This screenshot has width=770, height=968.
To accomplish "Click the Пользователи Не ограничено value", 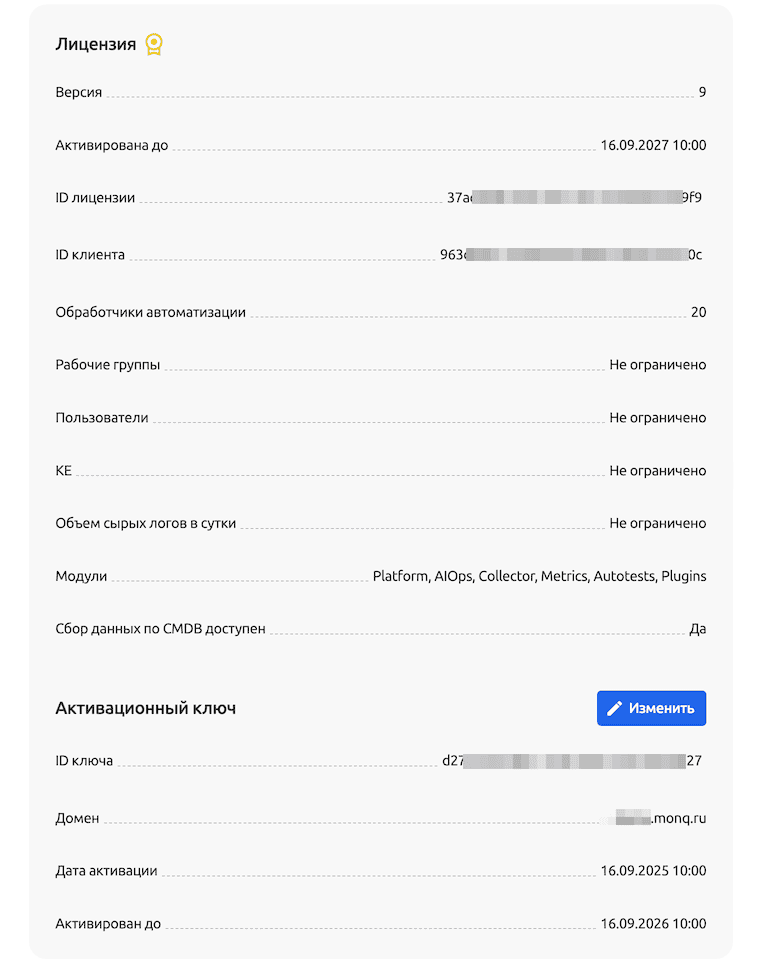I will [657, 418].
